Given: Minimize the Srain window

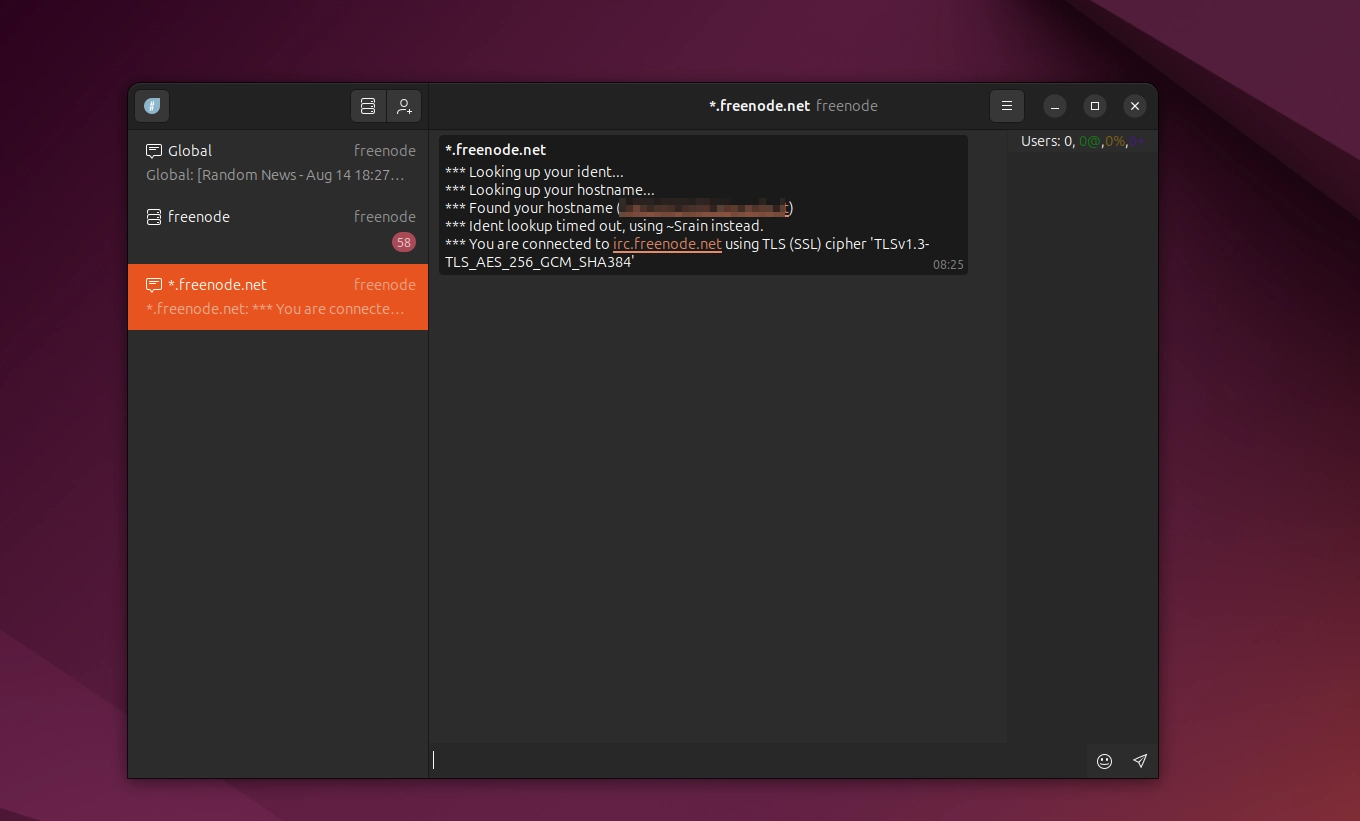Looking at the screenshot, I should click(1055, 106).
